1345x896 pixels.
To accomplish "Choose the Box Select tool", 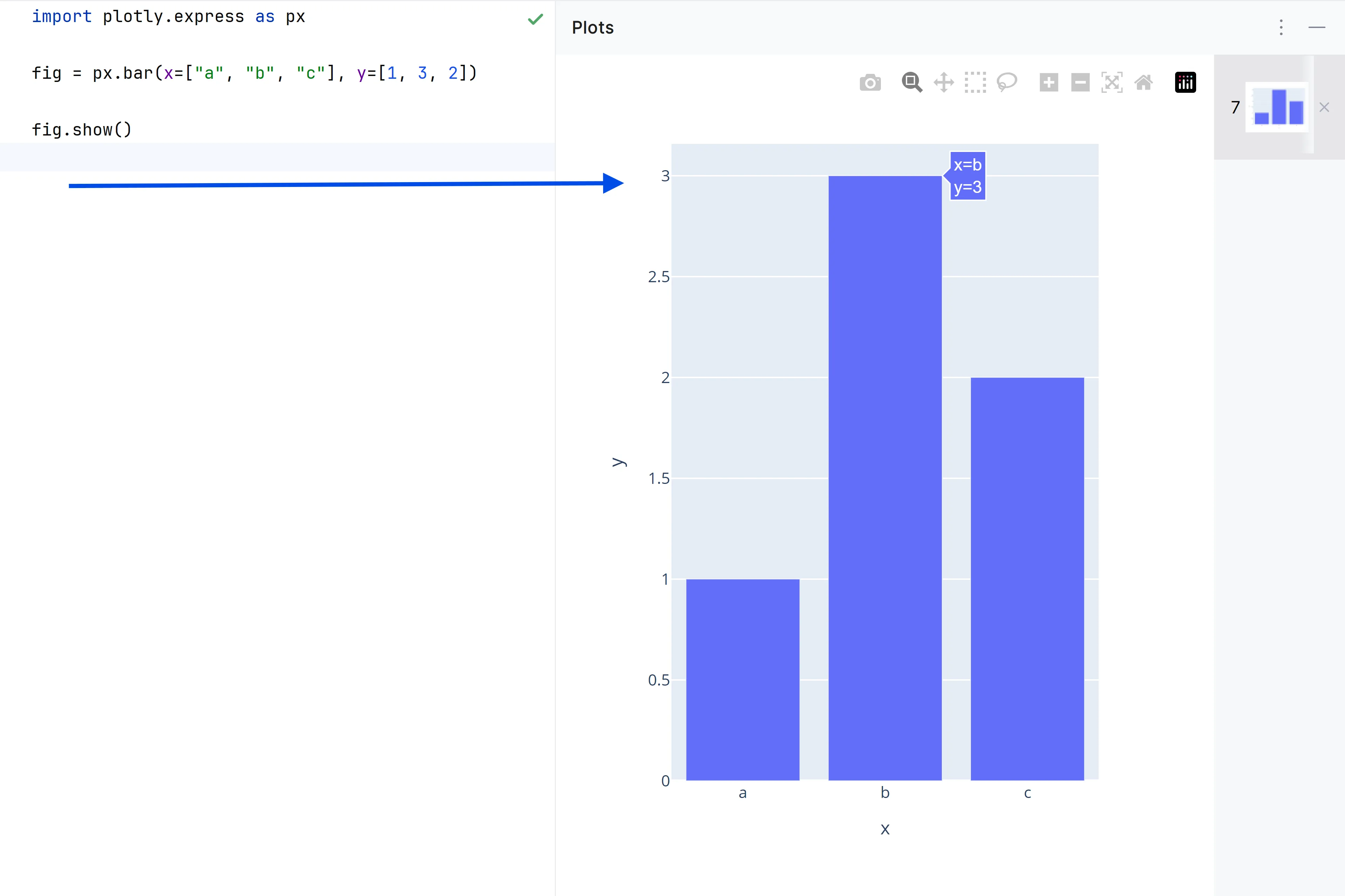I will pyautogui.click(x=975, y=83).
